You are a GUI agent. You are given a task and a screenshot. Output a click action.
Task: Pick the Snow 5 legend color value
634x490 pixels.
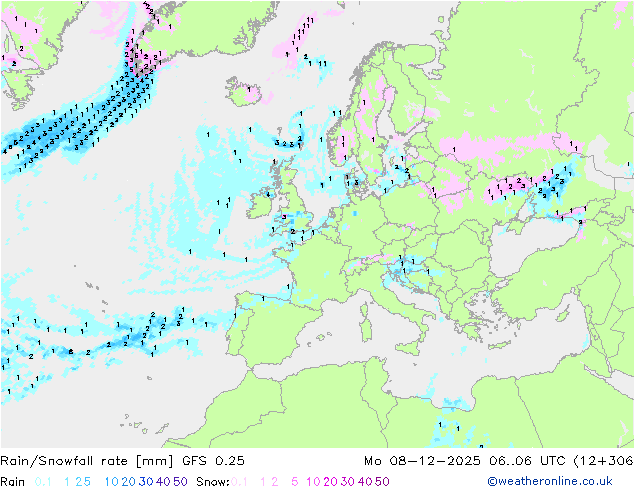pos(295,482)
